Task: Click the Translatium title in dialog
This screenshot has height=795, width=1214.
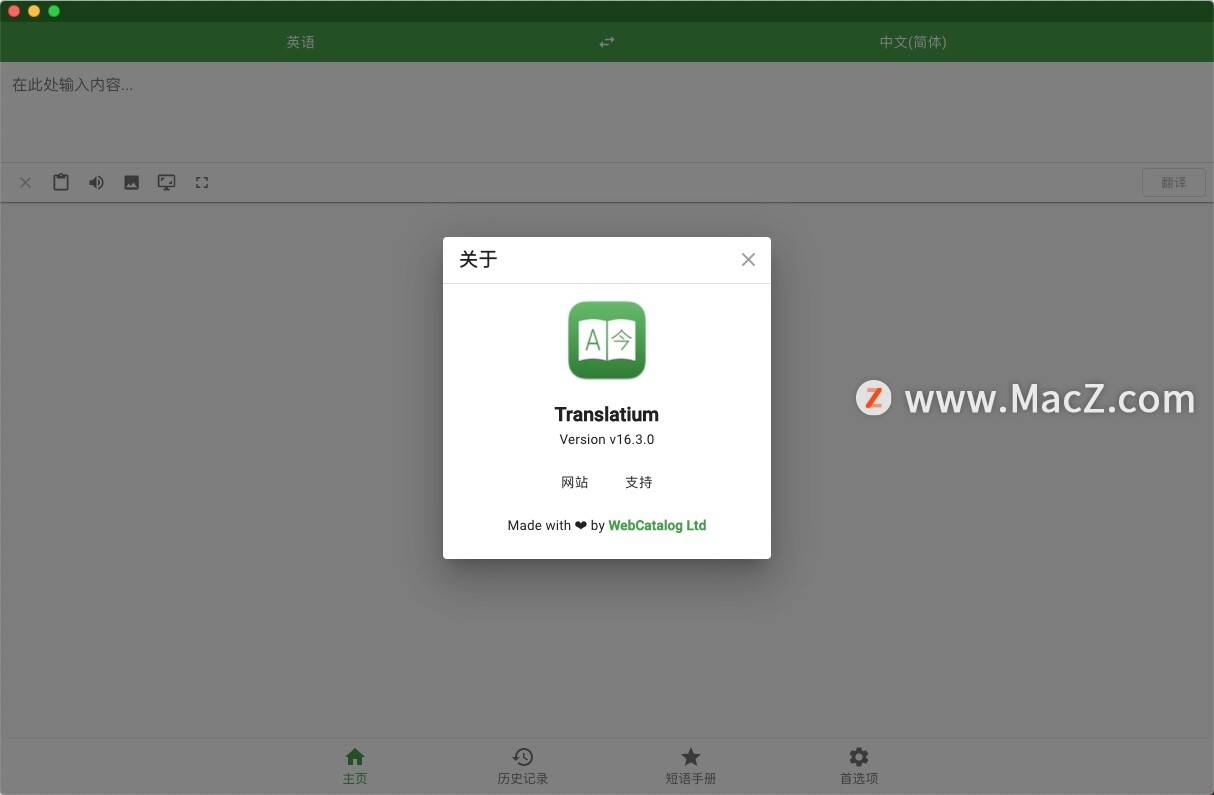Action: (607, 414)
